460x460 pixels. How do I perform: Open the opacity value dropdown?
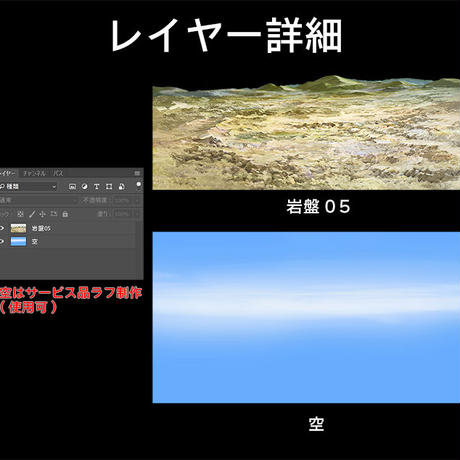tap(126, 200)
